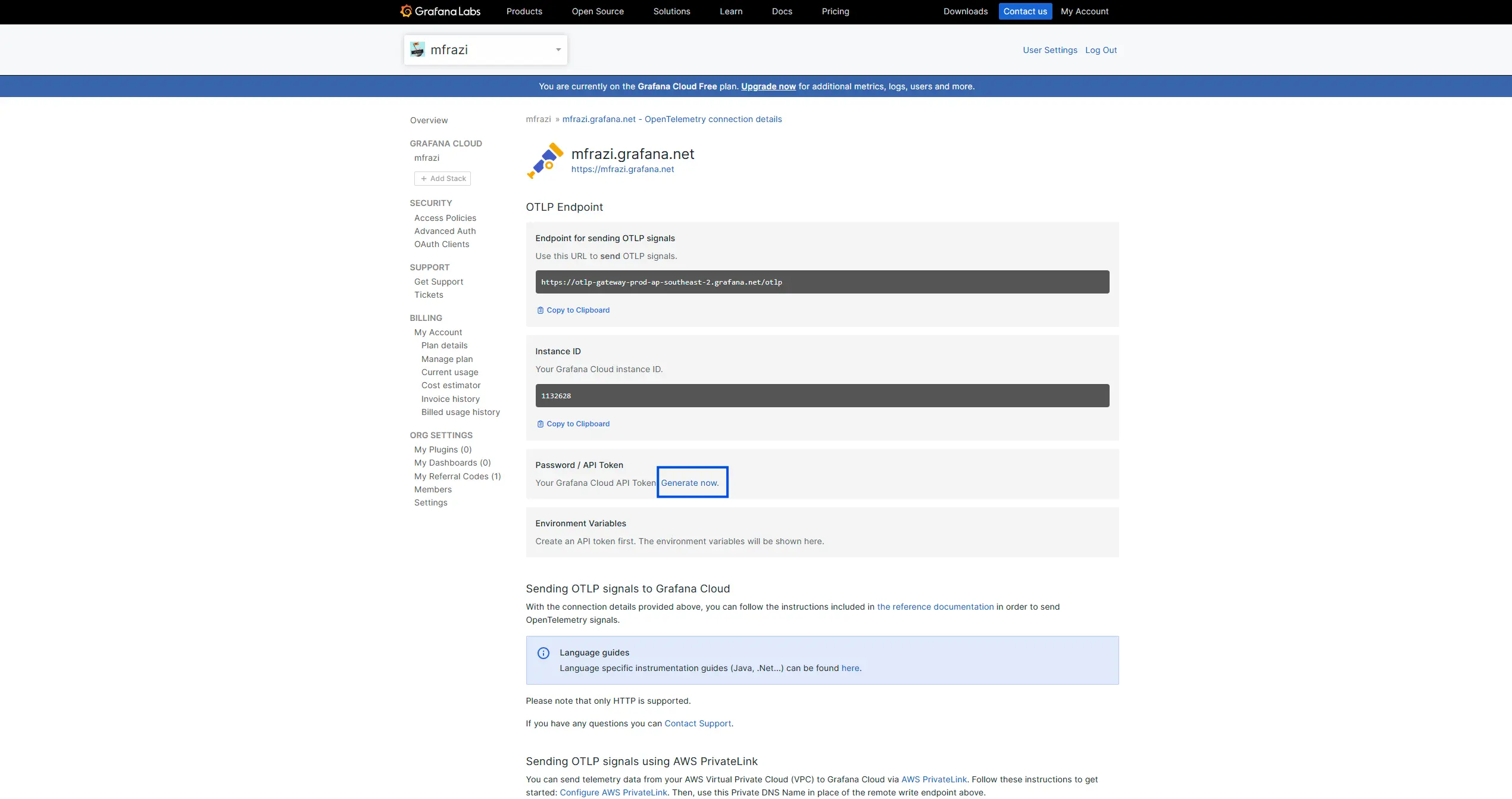The image size is (1512, 799).
Task: Open Access Policies
Action: click(x=445, y=218)
